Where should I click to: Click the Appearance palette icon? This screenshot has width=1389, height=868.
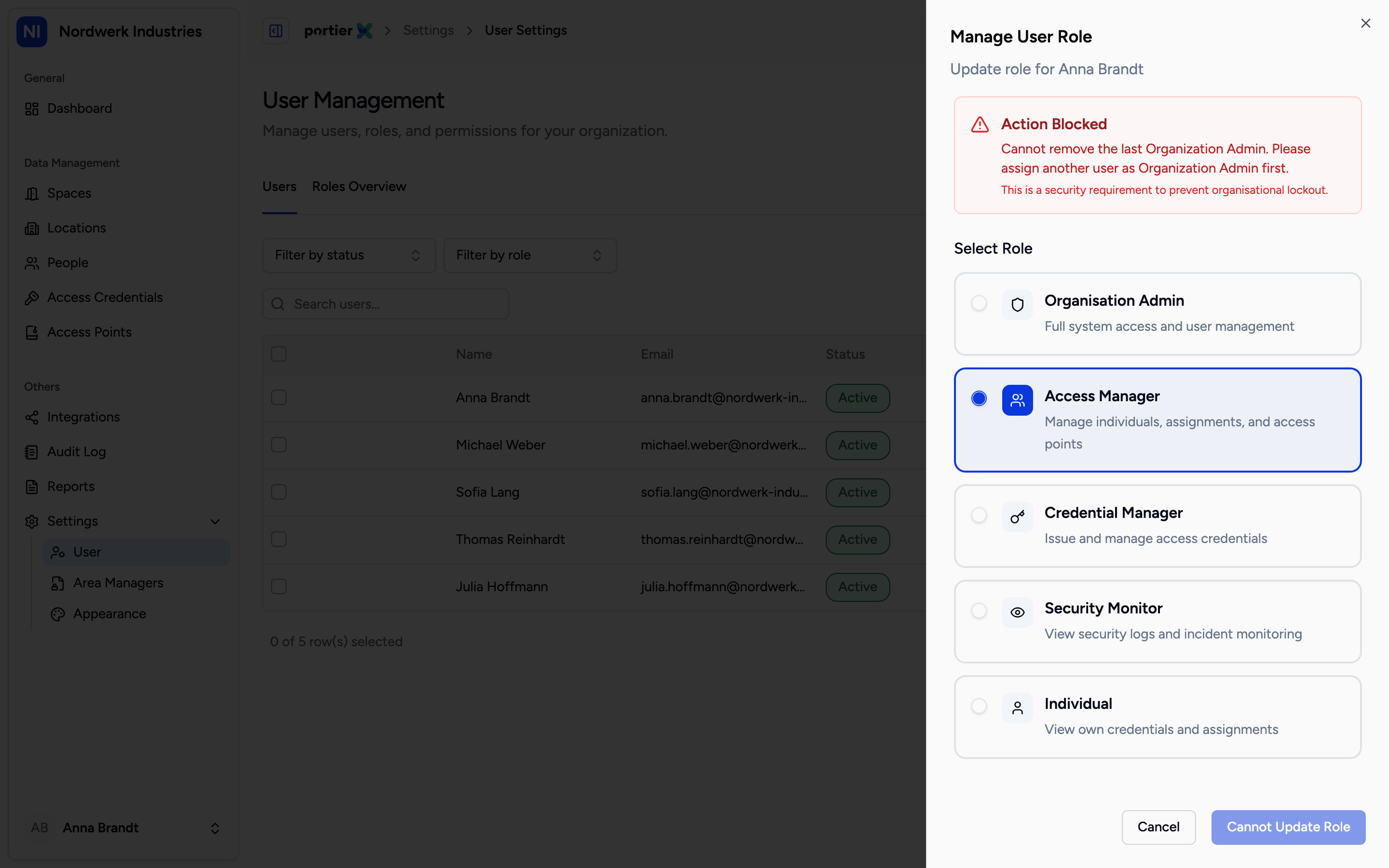pos(57,614)
